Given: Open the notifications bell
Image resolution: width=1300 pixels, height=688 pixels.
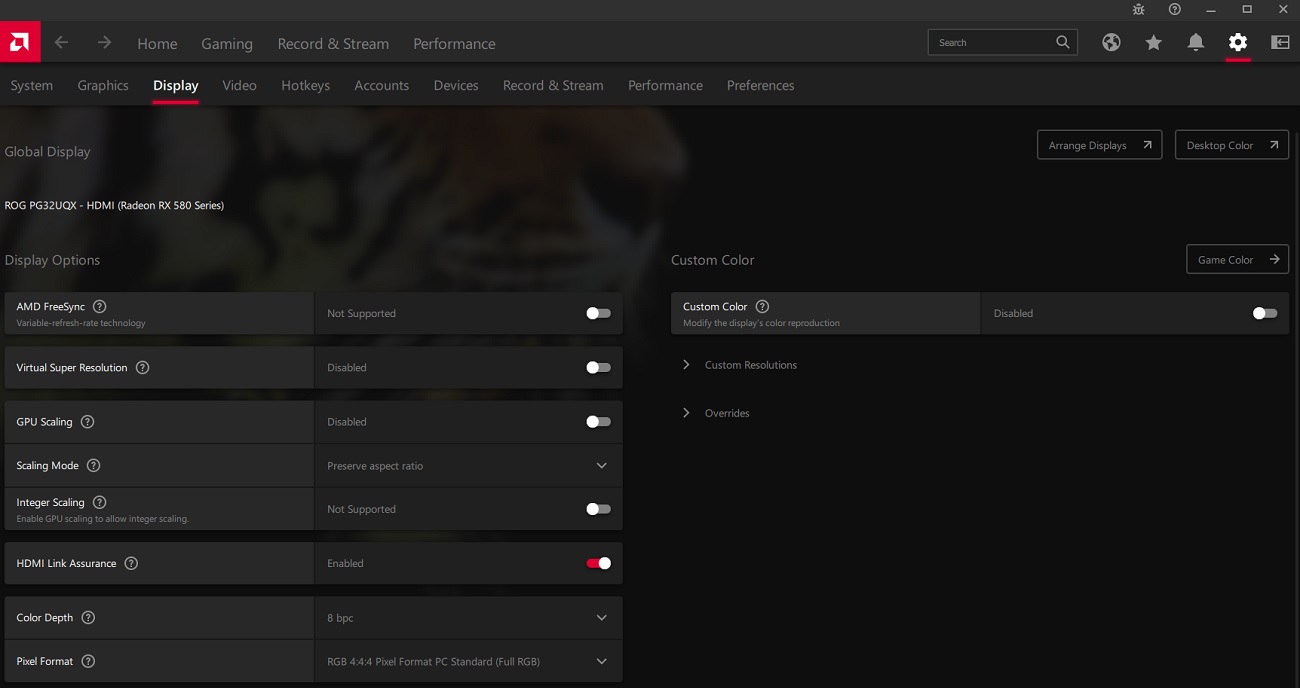Looking at the screenshot, I should (1195, 42).
